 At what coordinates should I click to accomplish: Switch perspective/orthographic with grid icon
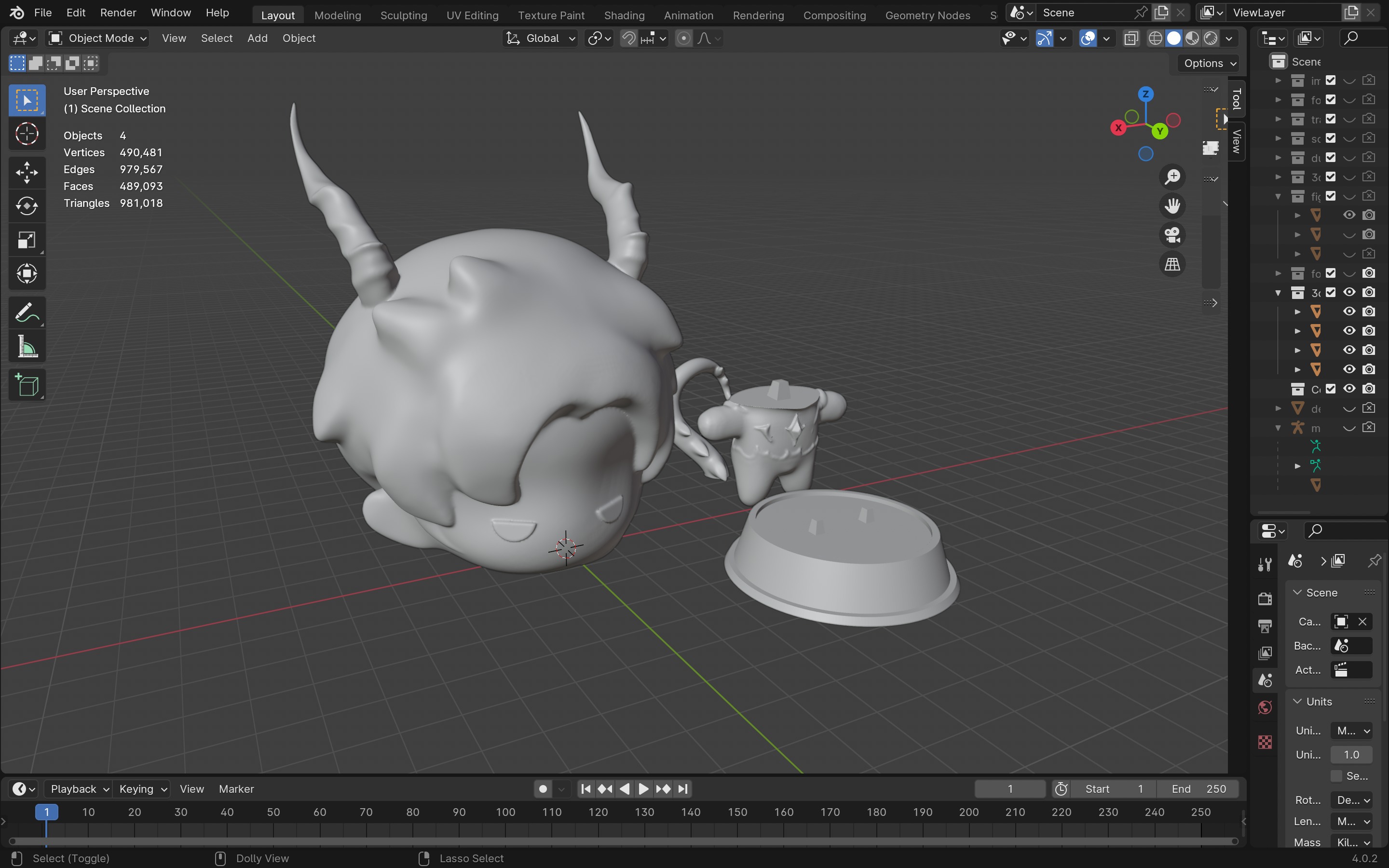point(1172,265)
